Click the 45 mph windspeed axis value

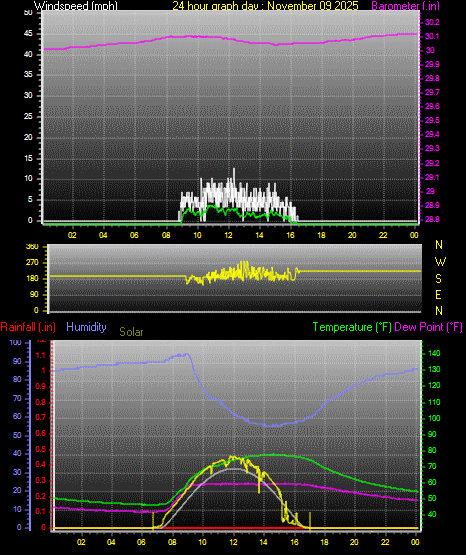(28, 34)
